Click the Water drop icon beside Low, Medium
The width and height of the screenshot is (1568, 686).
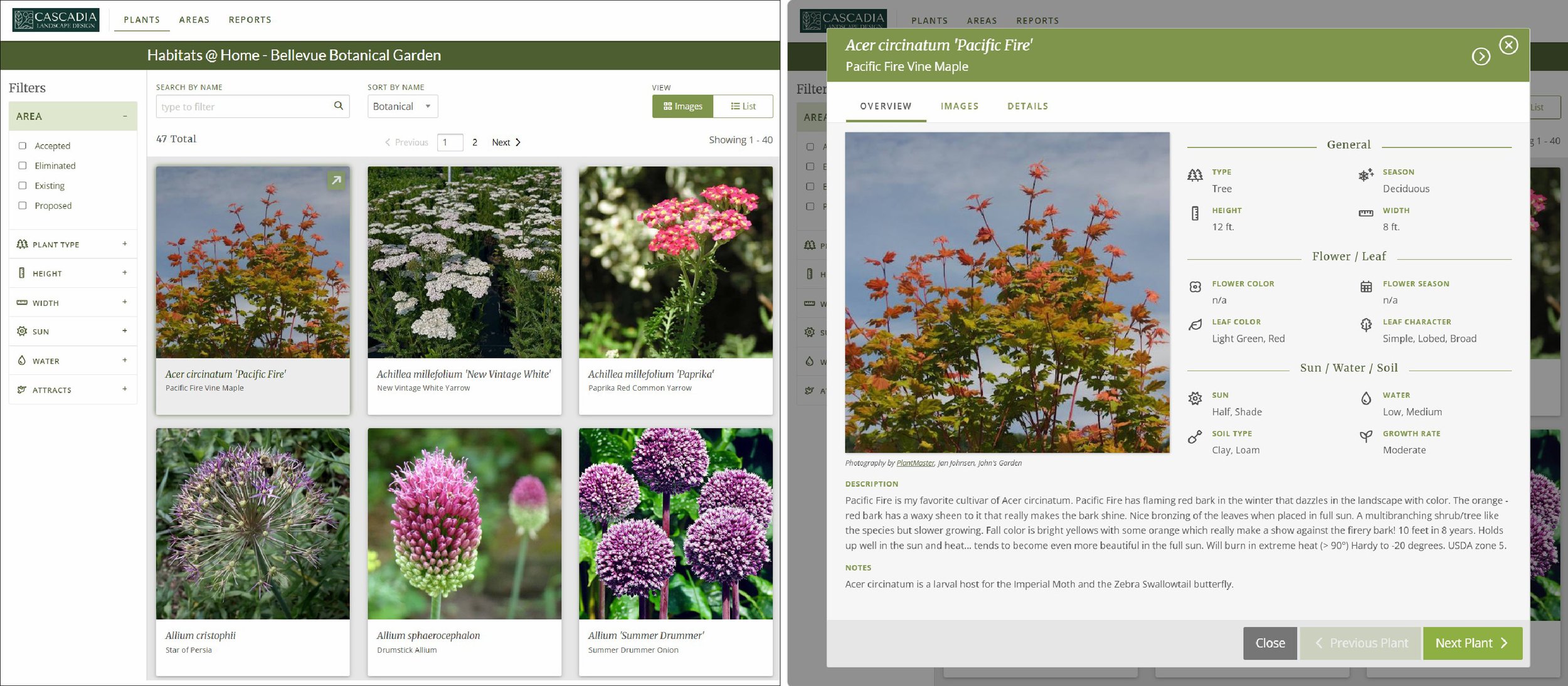pos(1365,398)
